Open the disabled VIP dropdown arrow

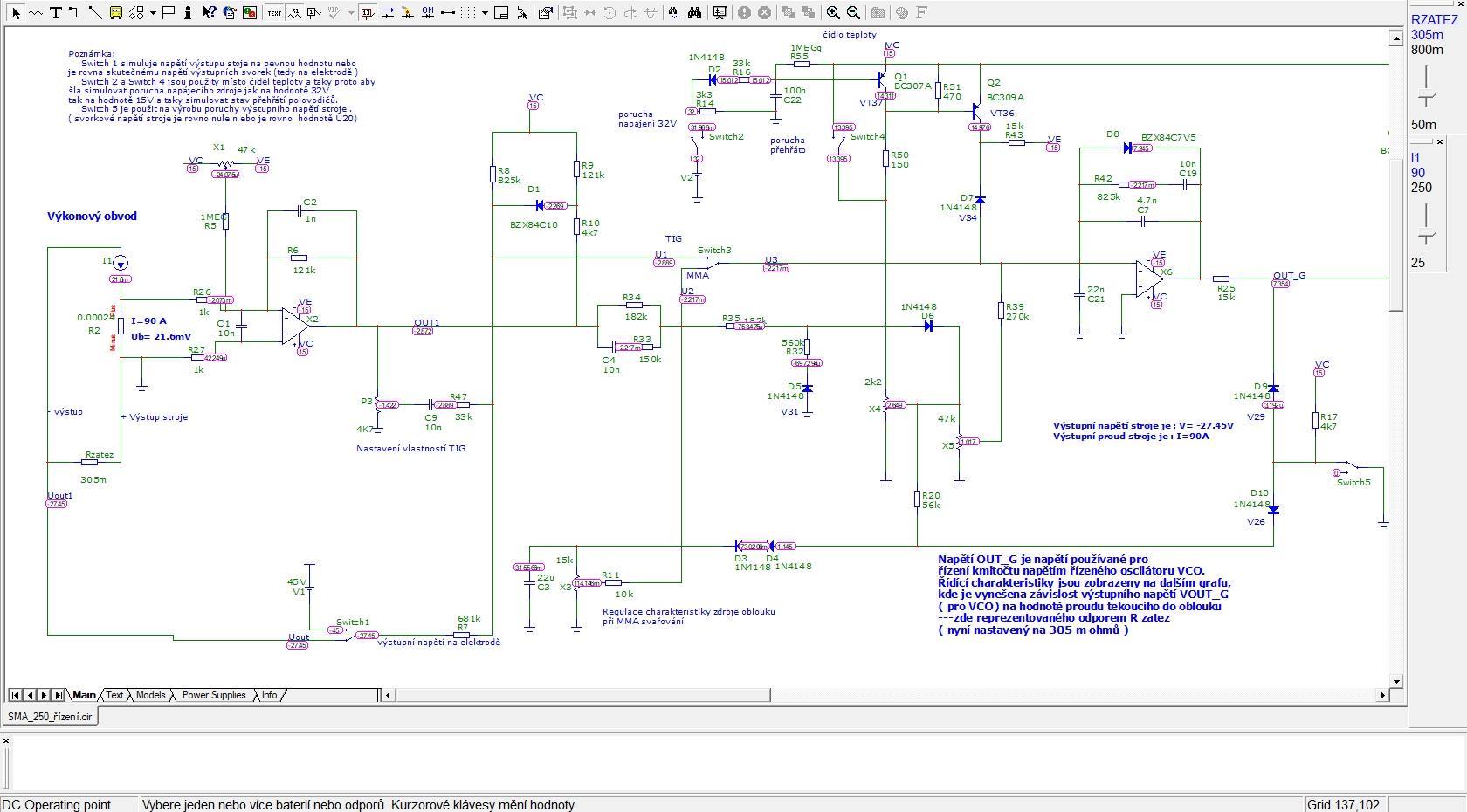point(351,13)
